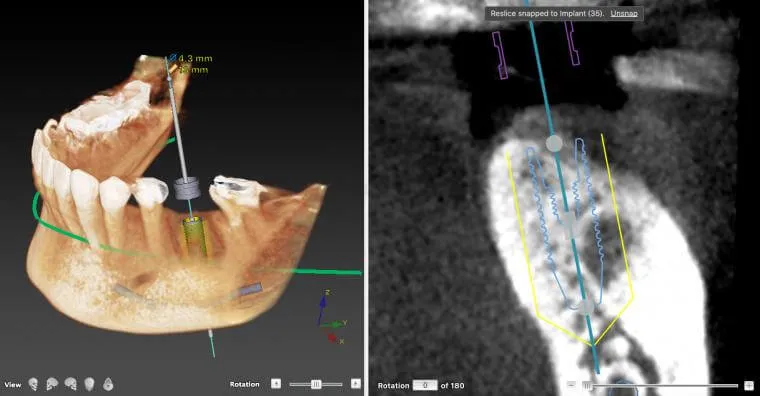760x396 pixels.
Task: Click the gray drill sleeve in 3D view
Action: [x=187, y=188]
